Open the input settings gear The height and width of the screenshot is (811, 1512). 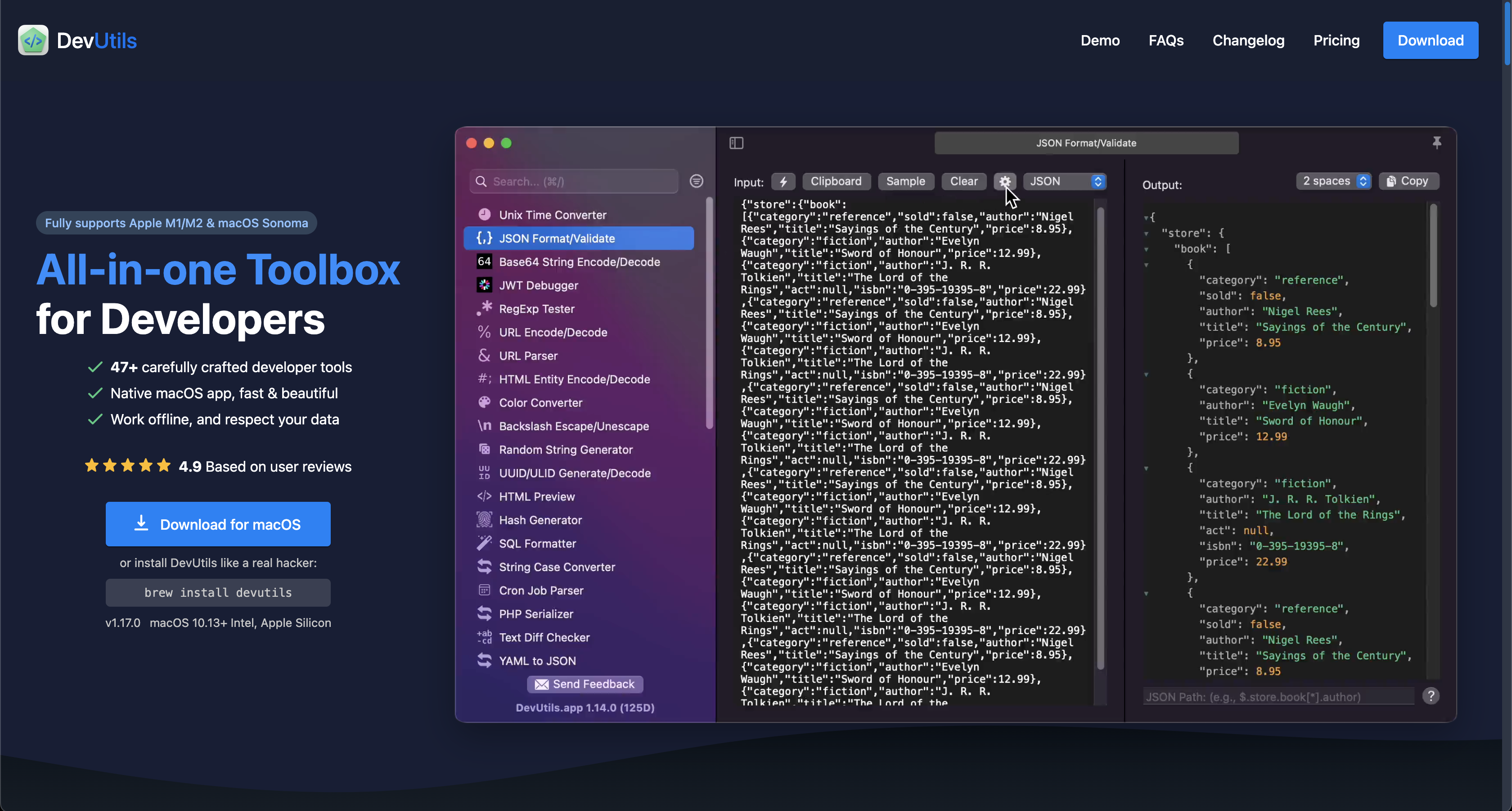click(1004, 181)
